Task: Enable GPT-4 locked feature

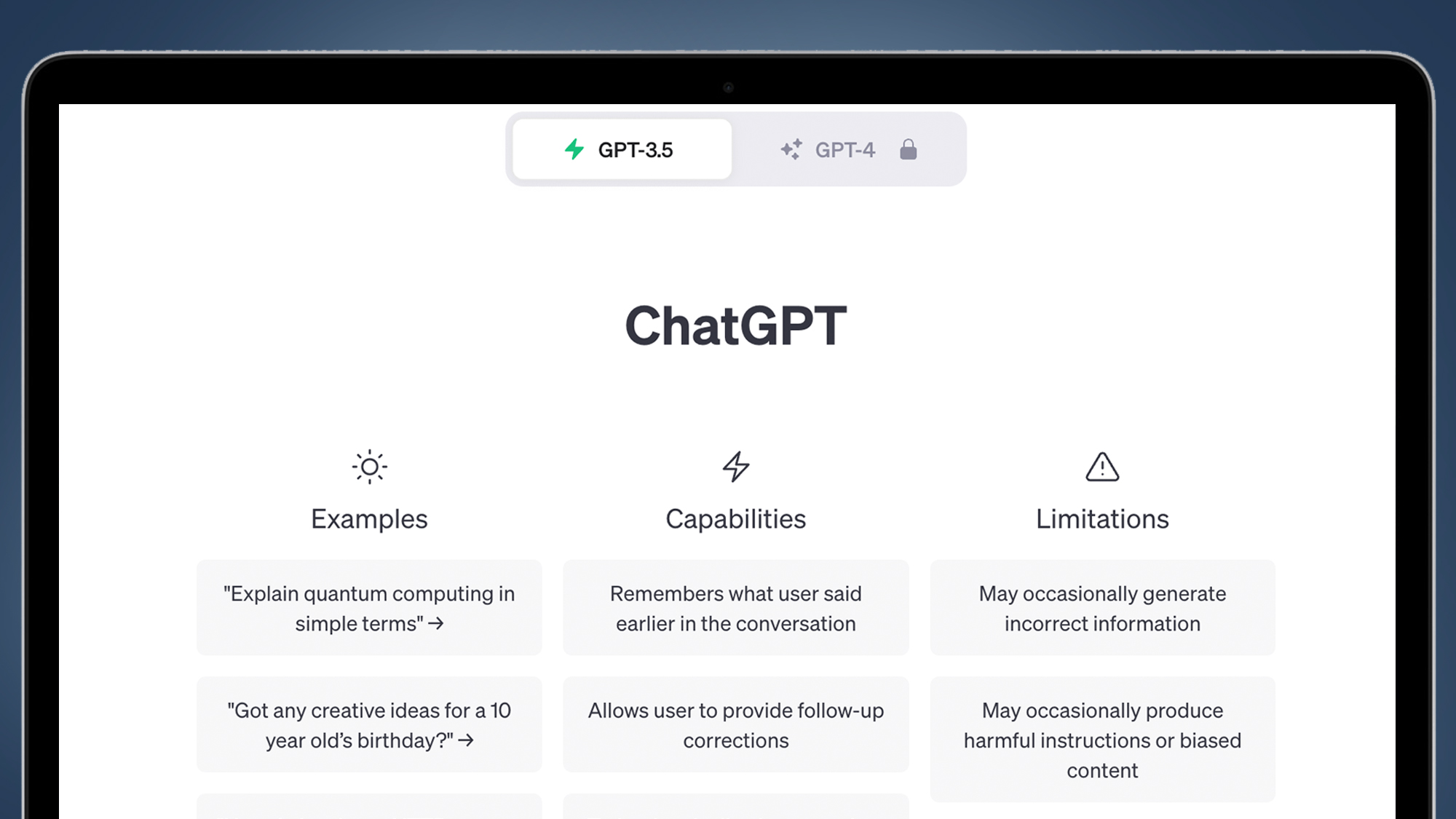Action: (844, 149)
